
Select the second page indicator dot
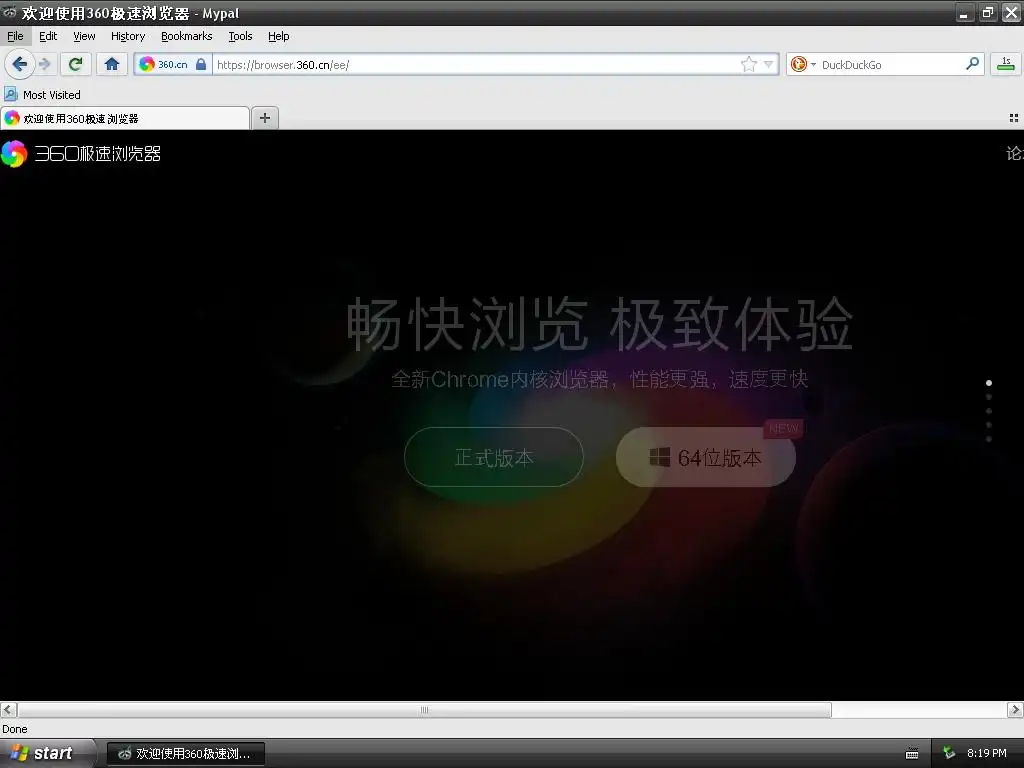[989, 397]
